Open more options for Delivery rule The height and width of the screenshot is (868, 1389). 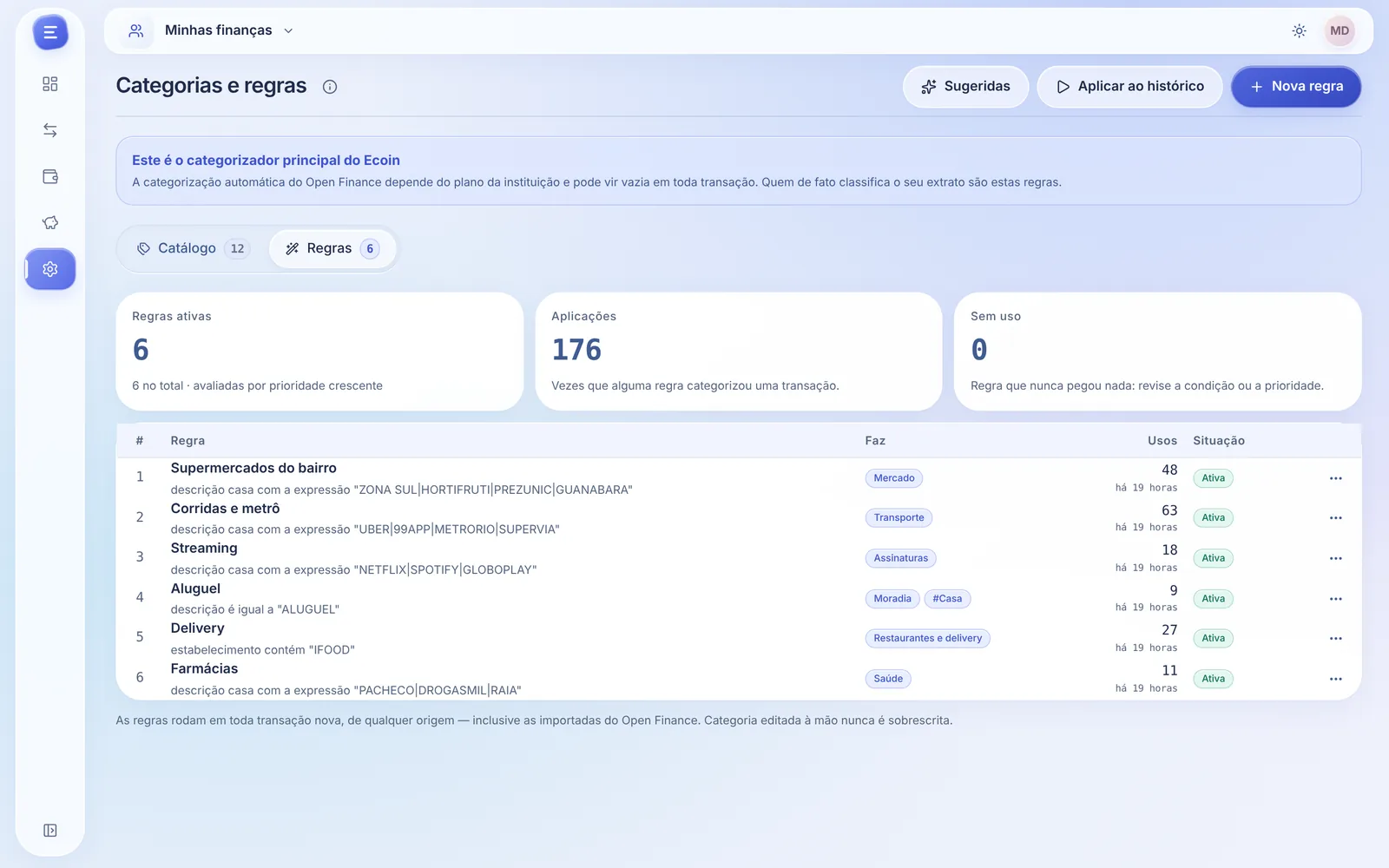pos(1335,639)
